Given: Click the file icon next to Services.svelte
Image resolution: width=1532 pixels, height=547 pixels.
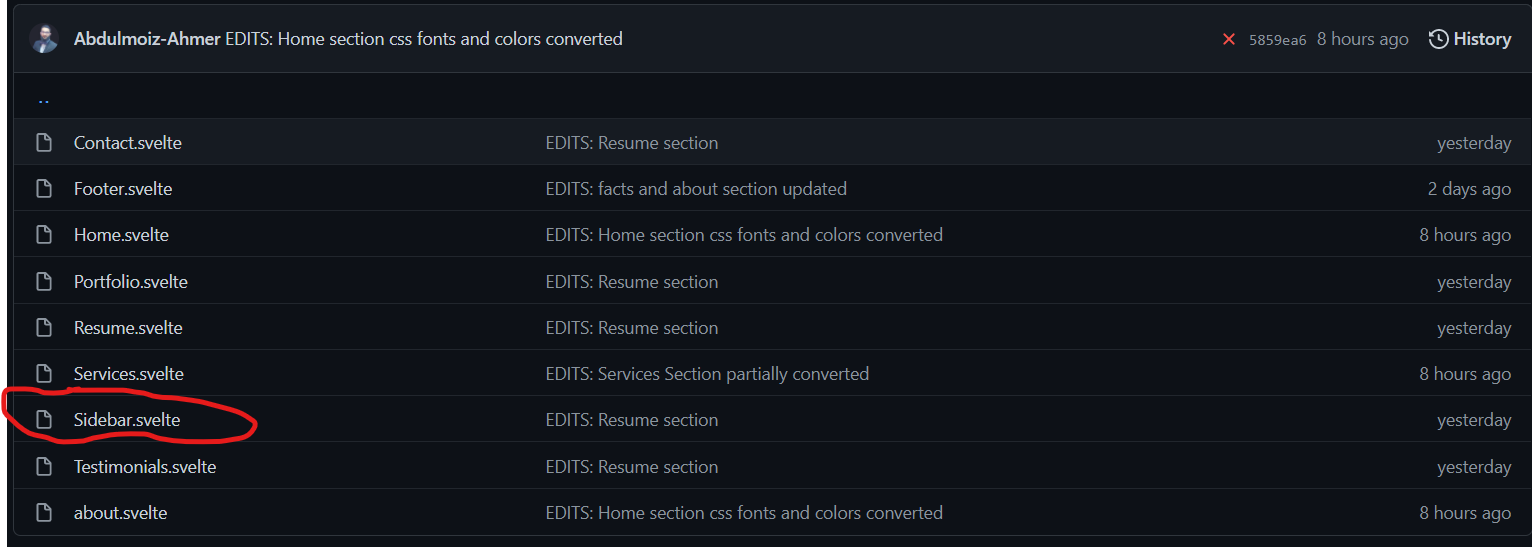Looking at the screenshot, I should click(x=44, y=374).
